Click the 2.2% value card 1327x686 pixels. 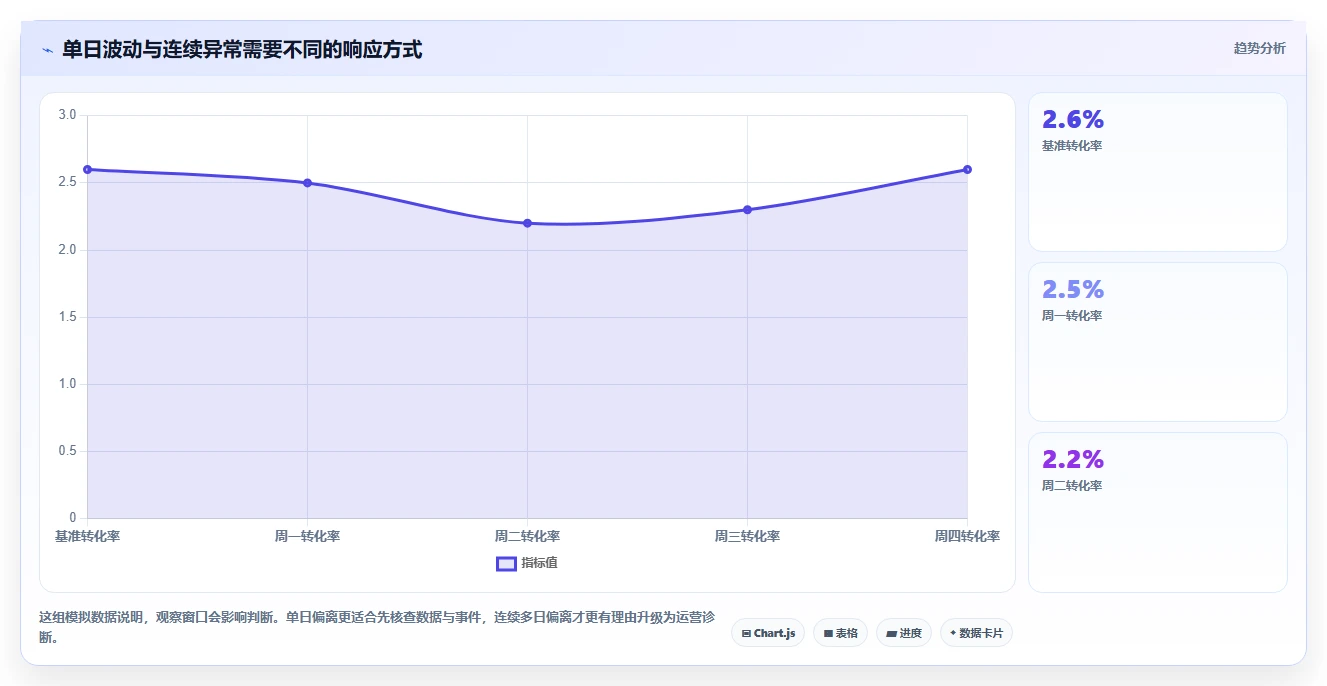pyautogui.click(x=1157, y=512)
